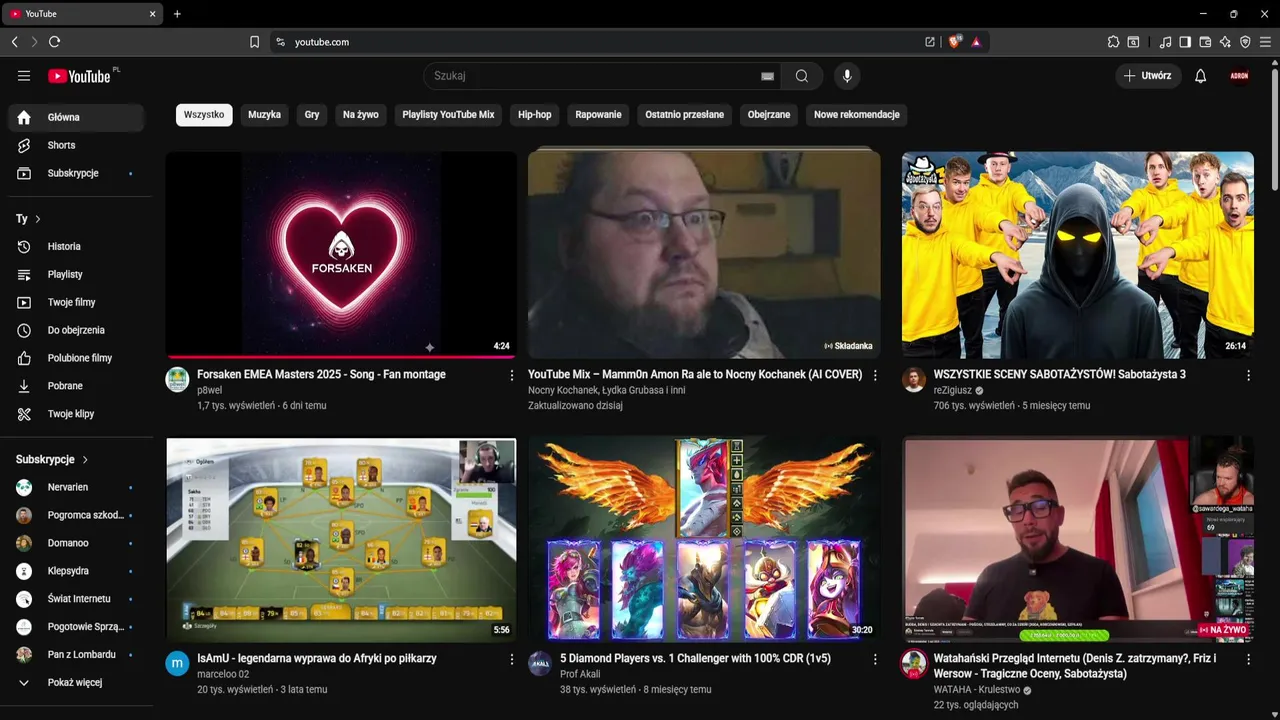This screenshot has height=720, width=1280.
Task: Open options for YouTube Mix Mamm0n video
Action: point(875,376)
